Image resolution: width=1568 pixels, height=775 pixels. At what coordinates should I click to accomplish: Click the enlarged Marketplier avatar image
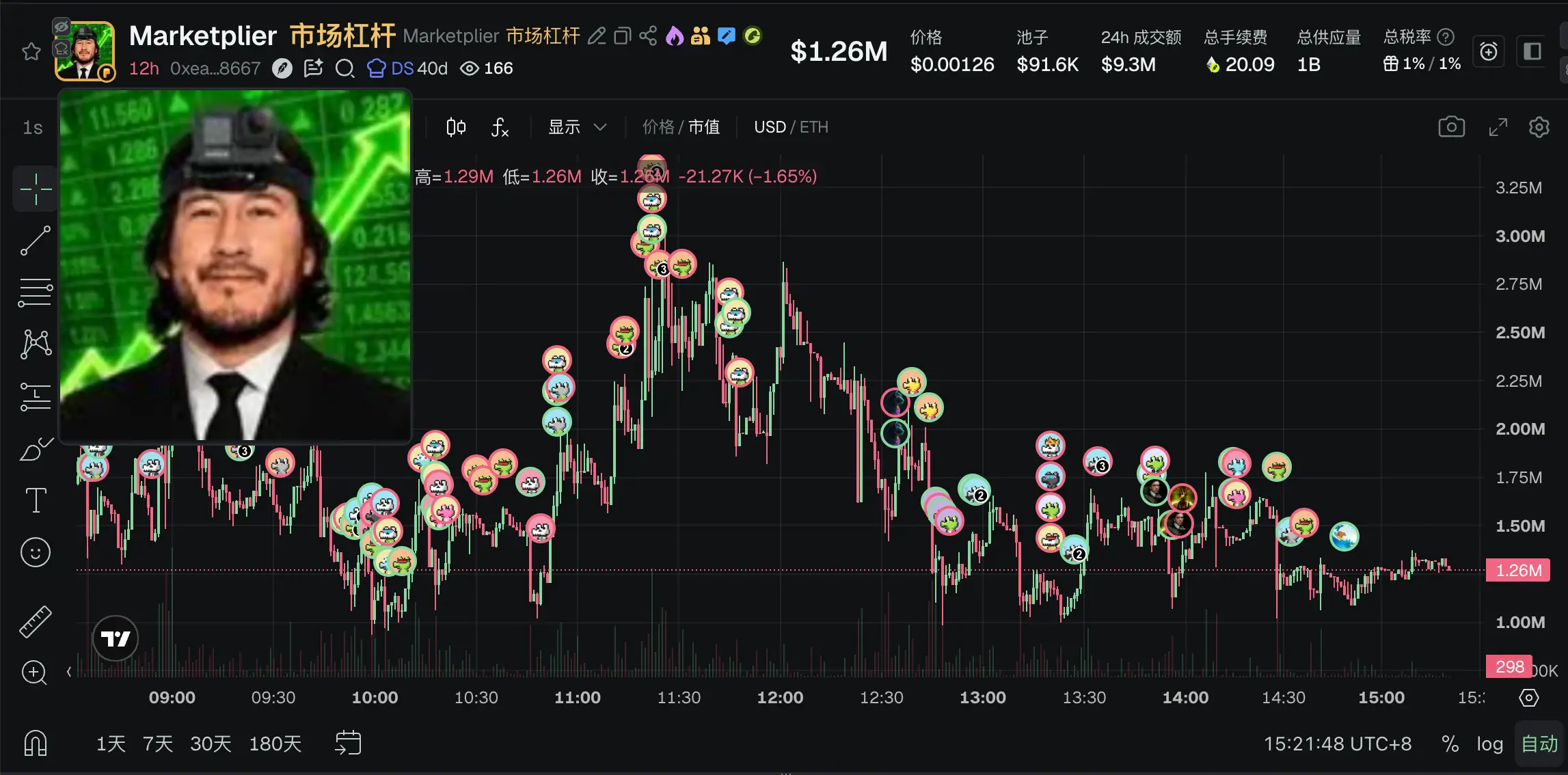click(235, 265)
